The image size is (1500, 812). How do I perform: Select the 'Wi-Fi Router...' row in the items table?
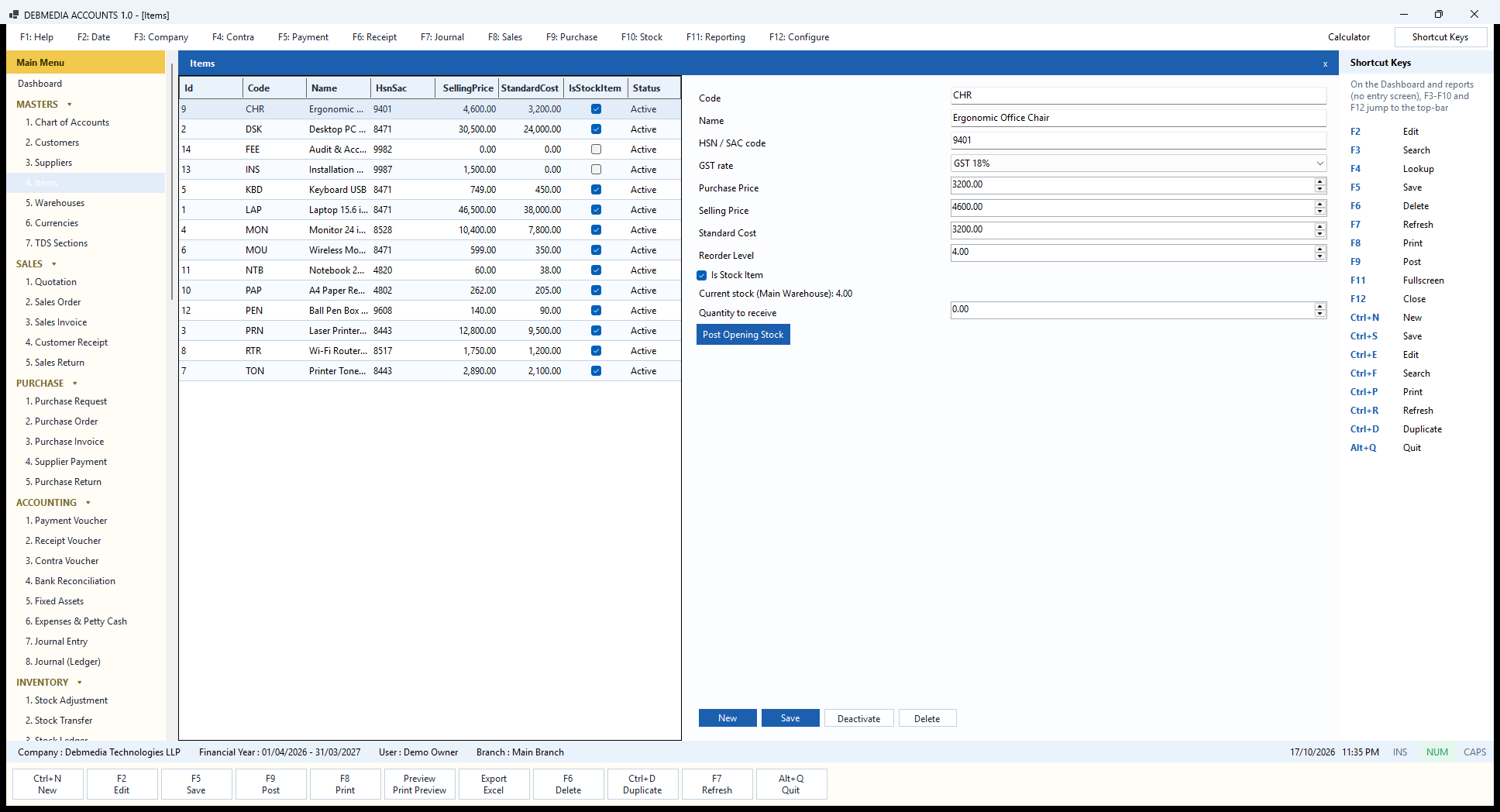430,351
